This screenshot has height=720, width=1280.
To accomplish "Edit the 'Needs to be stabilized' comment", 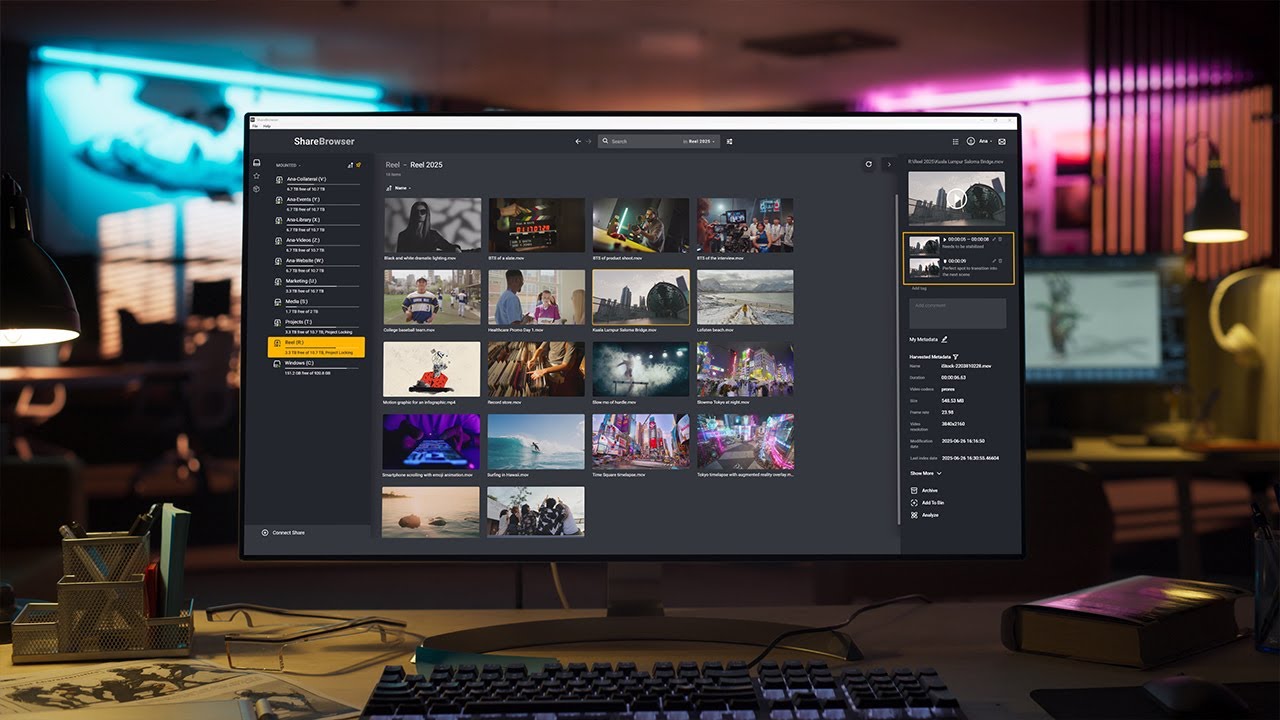I will [x=993, y=239].
